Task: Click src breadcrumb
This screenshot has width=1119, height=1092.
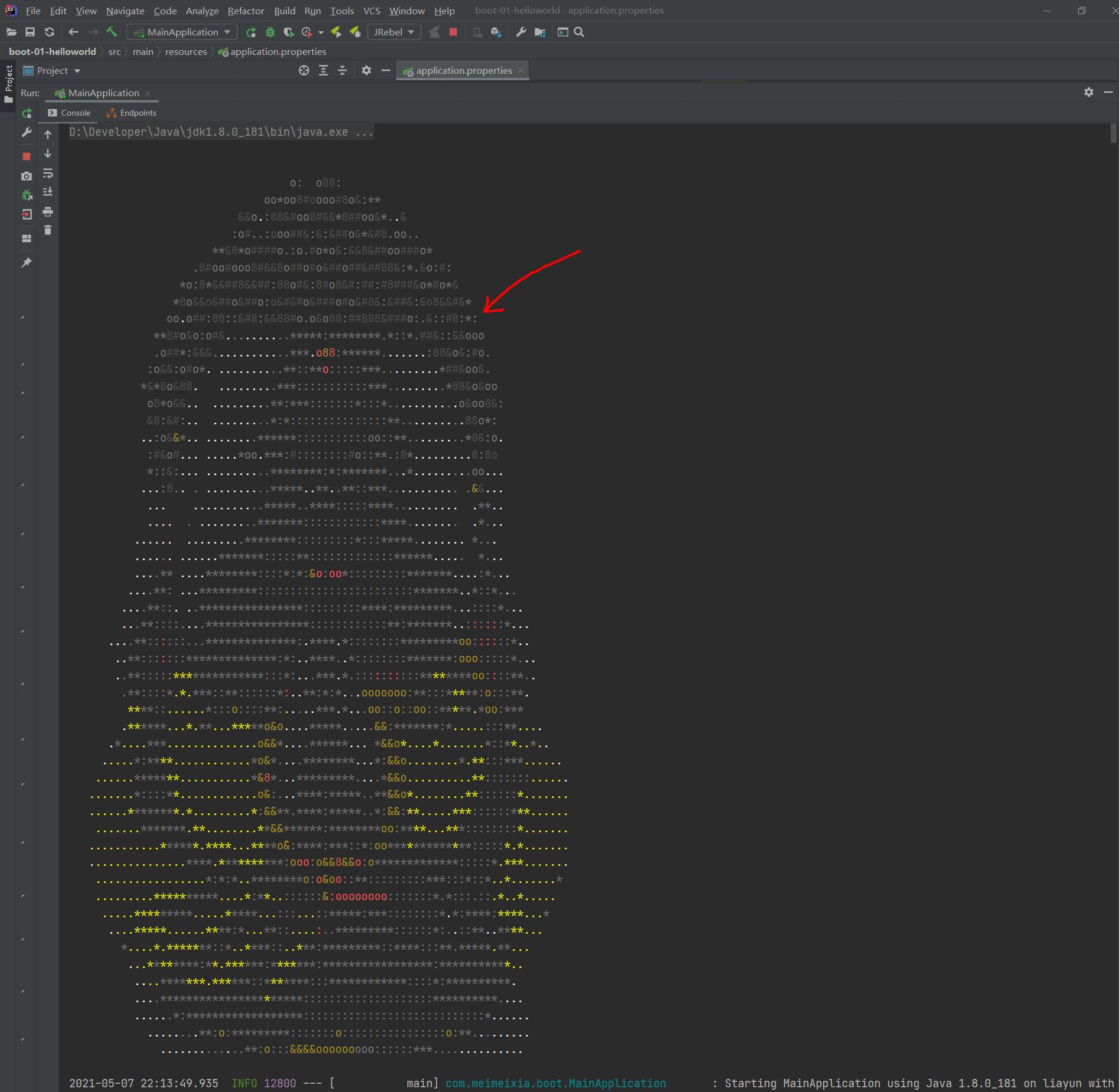Action: click(114, 51)
